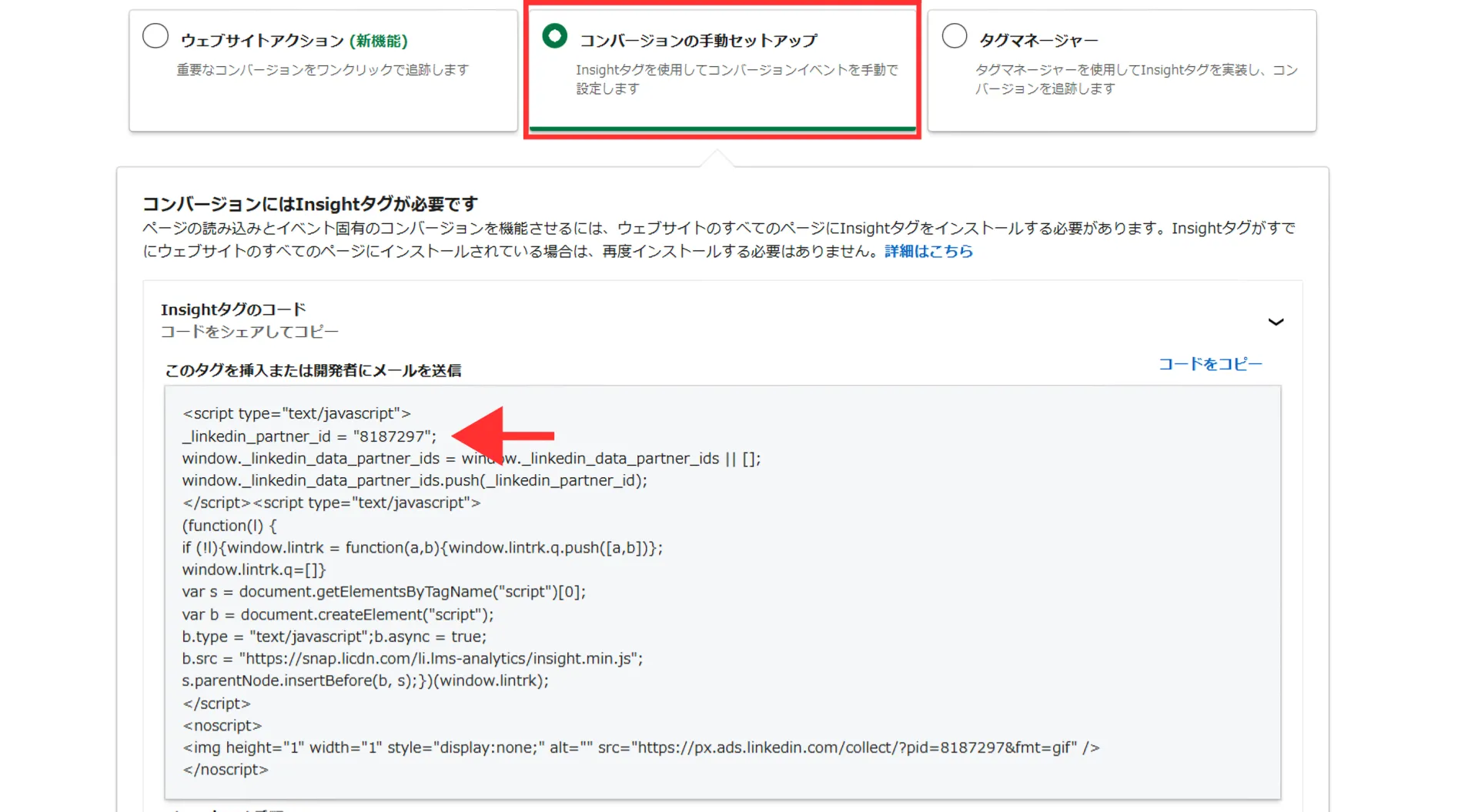
Task: Click the コードをシェアしてコピー subtitle
Action: [249, 332]
